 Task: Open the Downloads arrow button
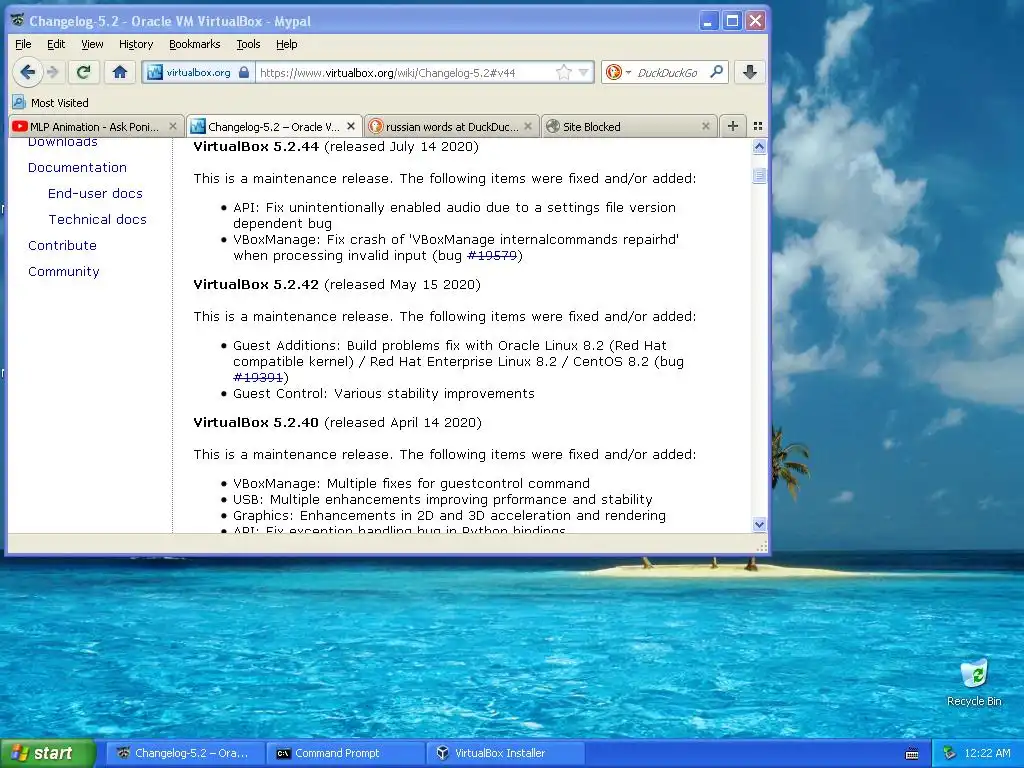pos(750,72)
